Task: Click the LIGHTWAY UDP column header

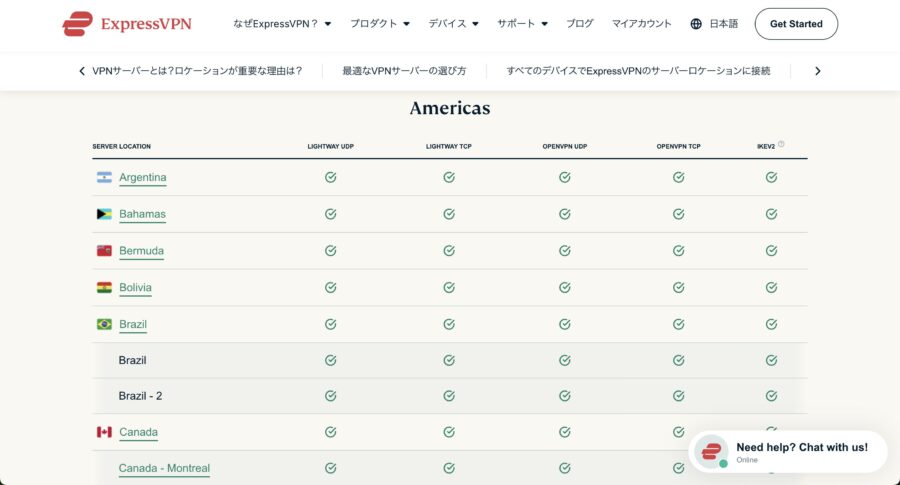Action: [x=331, y=146]
